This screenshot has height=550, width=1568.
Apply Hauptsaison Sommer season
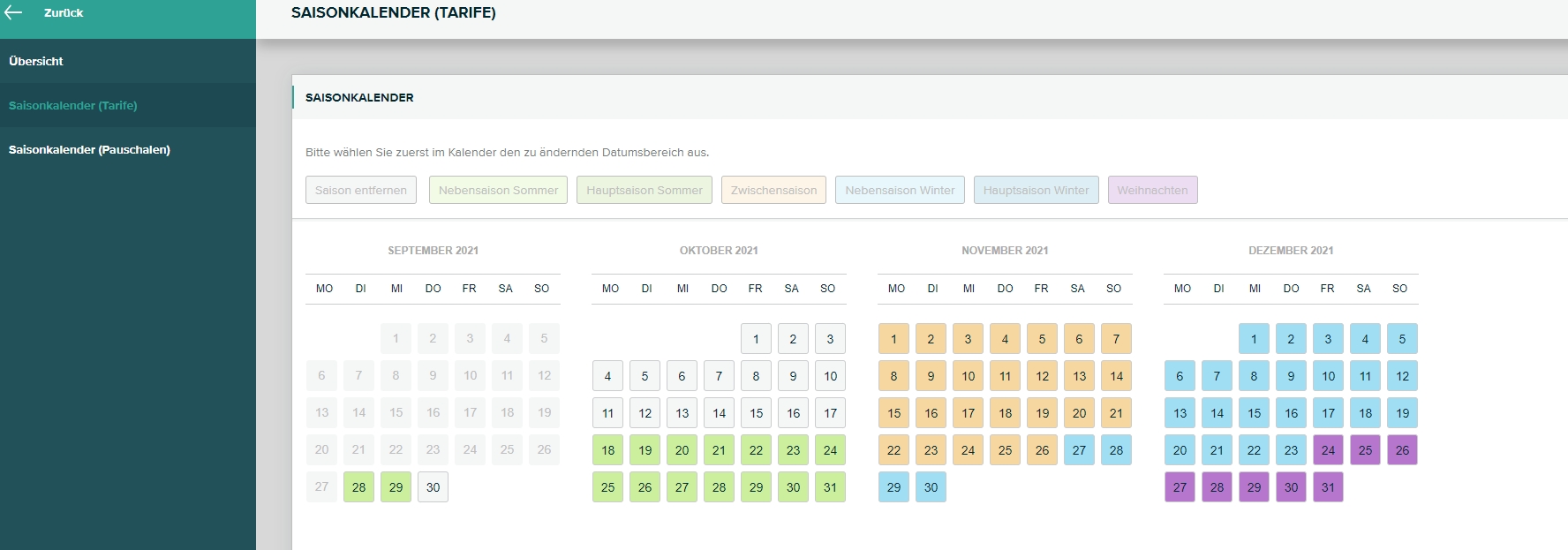pos(645,190)
